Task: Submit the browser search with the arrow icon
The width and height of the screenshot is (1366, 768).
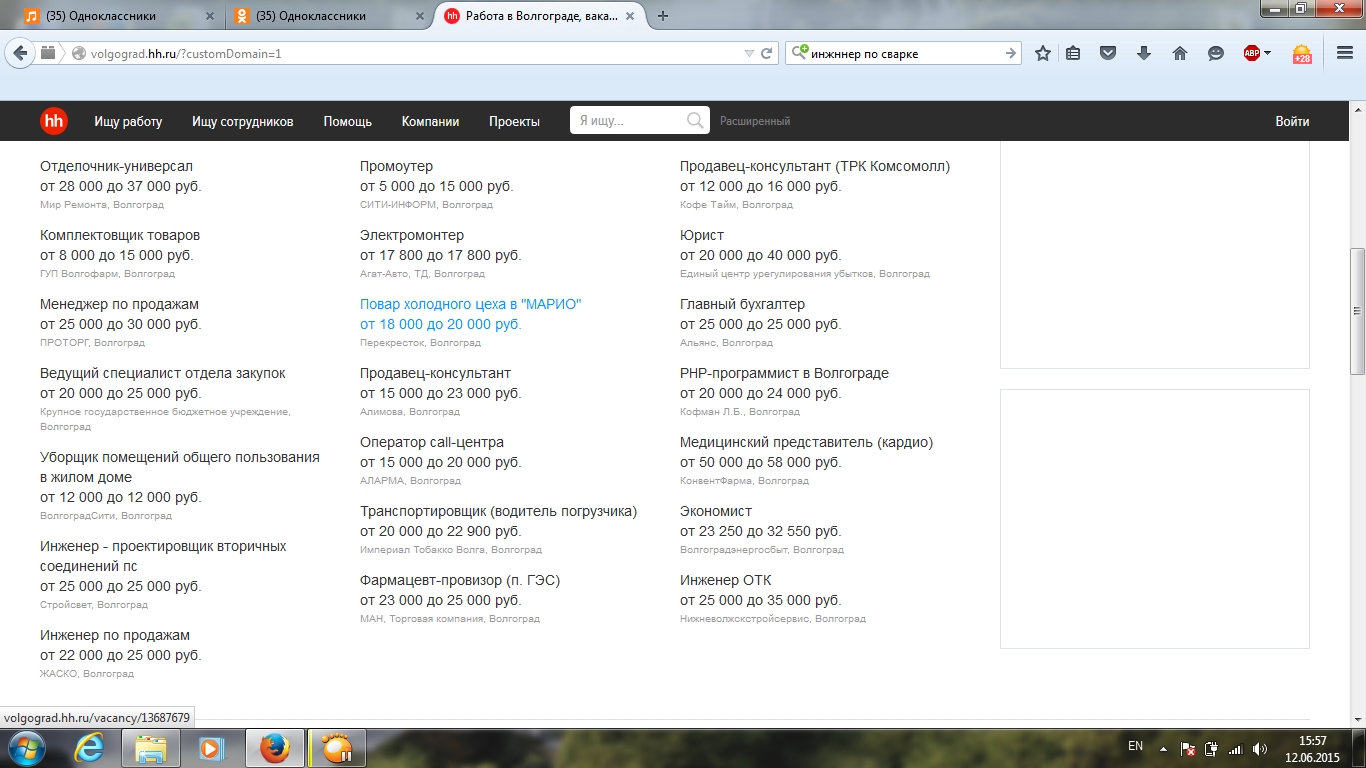Action: point(1011,54)
